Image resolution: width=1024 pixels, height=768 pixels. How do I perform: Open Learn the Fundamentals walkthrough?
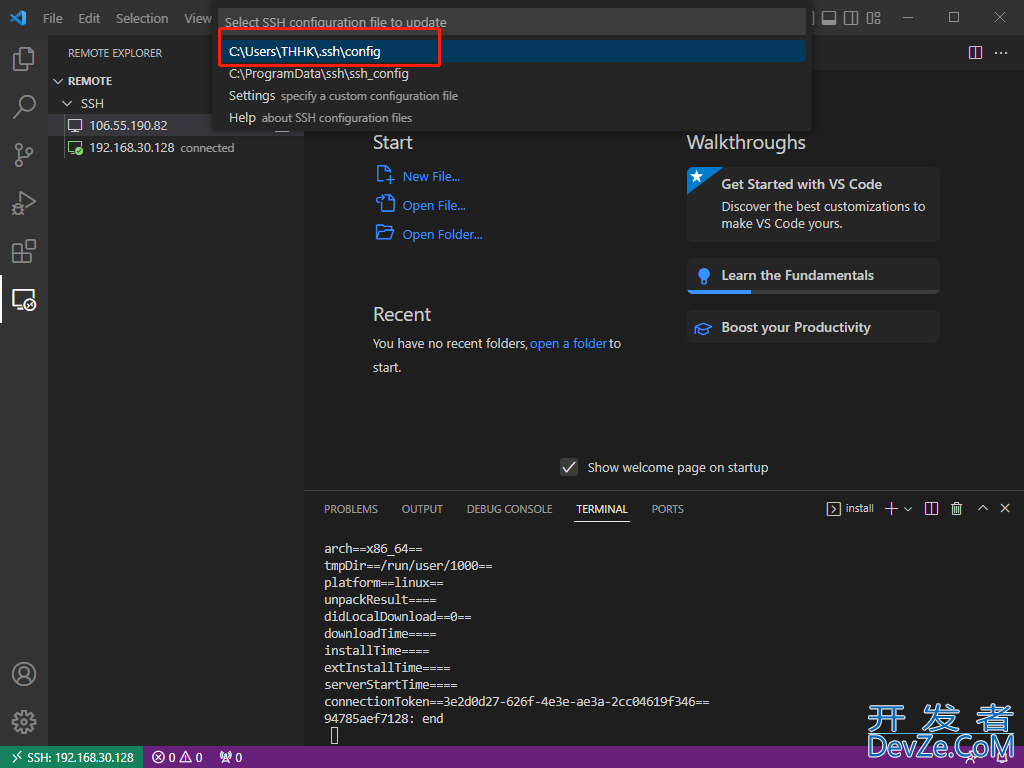(x=813, y=276)
